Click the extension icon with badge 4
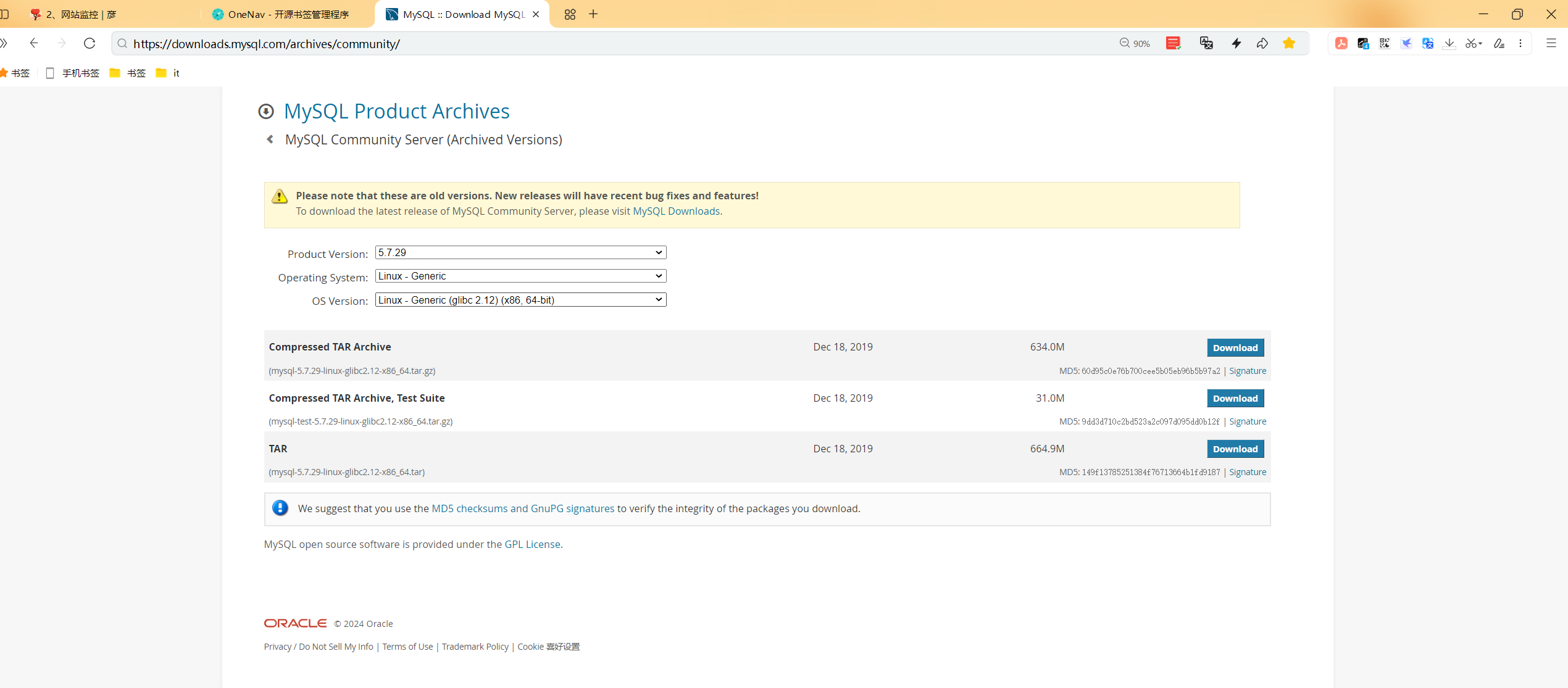Image resolution: width=1568 pixels, height=688 pixels. 1363,43
